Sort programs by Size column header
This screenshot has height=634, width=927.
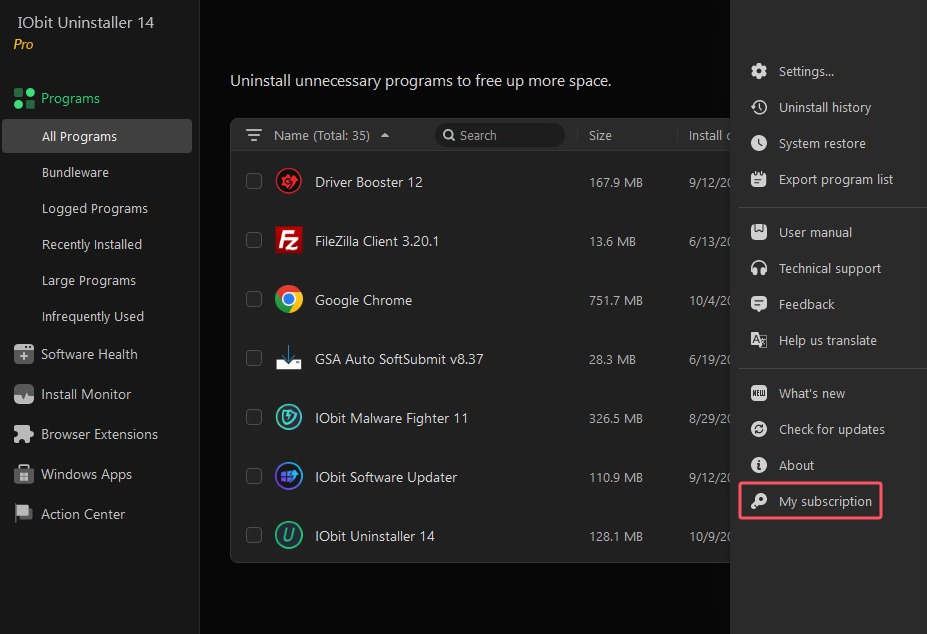(x=600, y=135)
